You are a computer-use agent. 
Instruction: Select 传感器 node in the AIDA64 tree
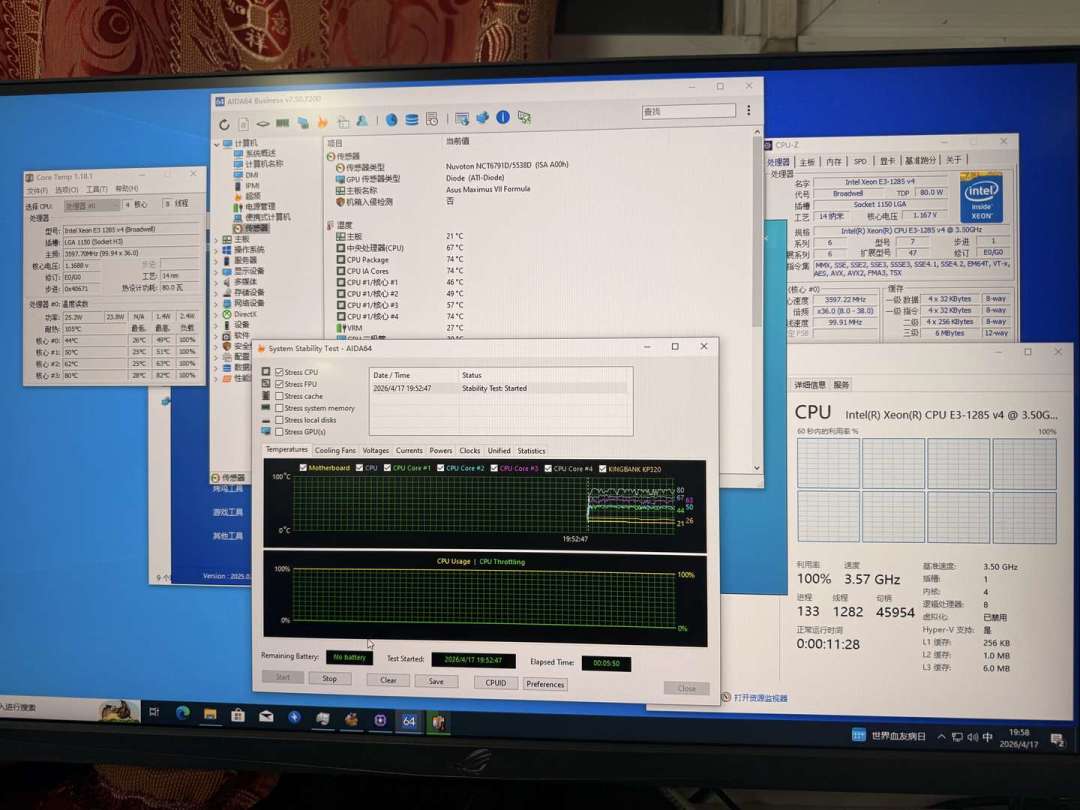pyautogui.click(x=256, y=228)
